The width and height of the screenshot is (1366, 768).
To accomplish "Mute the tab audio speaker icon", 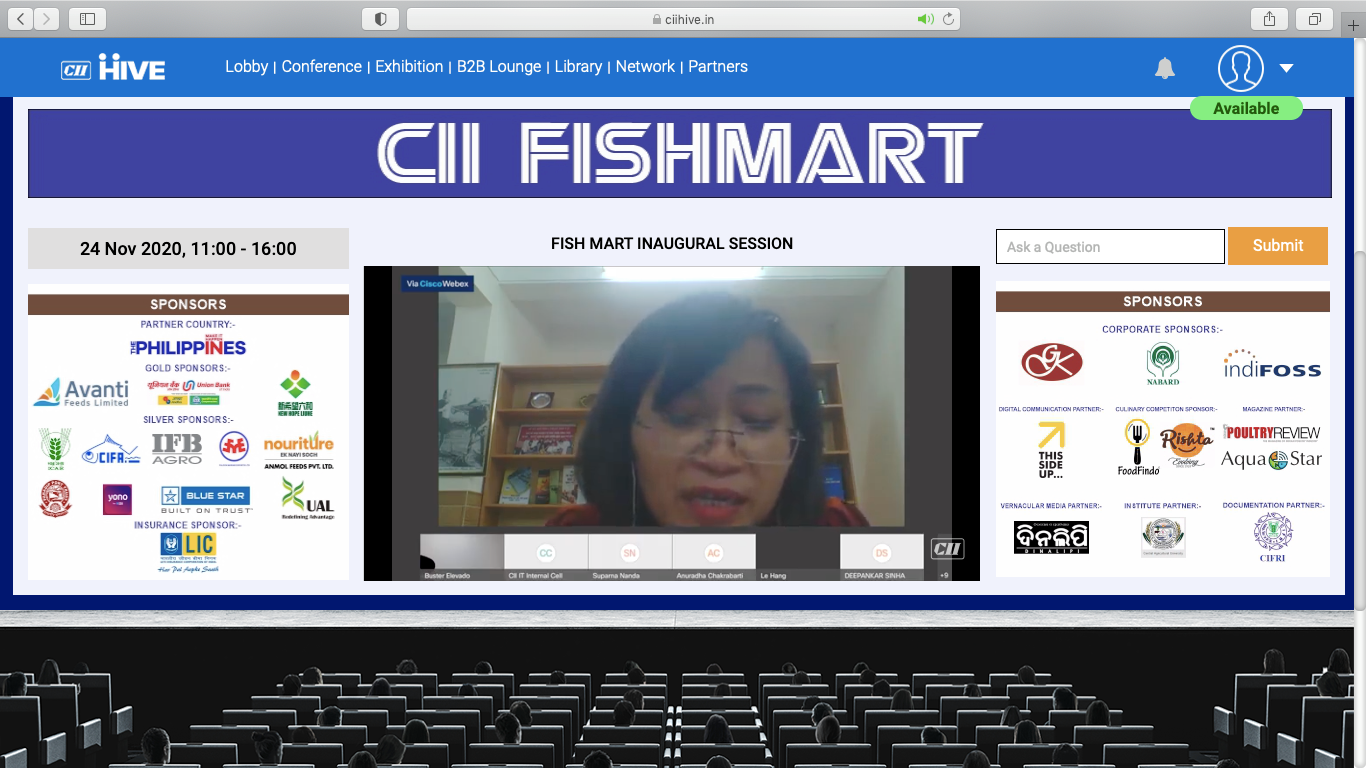I will coord(925,19).
